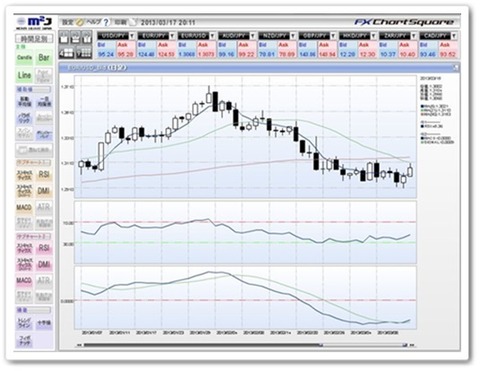Select Candle chart type
Image resolution: width=480 pixels, height=371 pixels.
click(24, 58)
